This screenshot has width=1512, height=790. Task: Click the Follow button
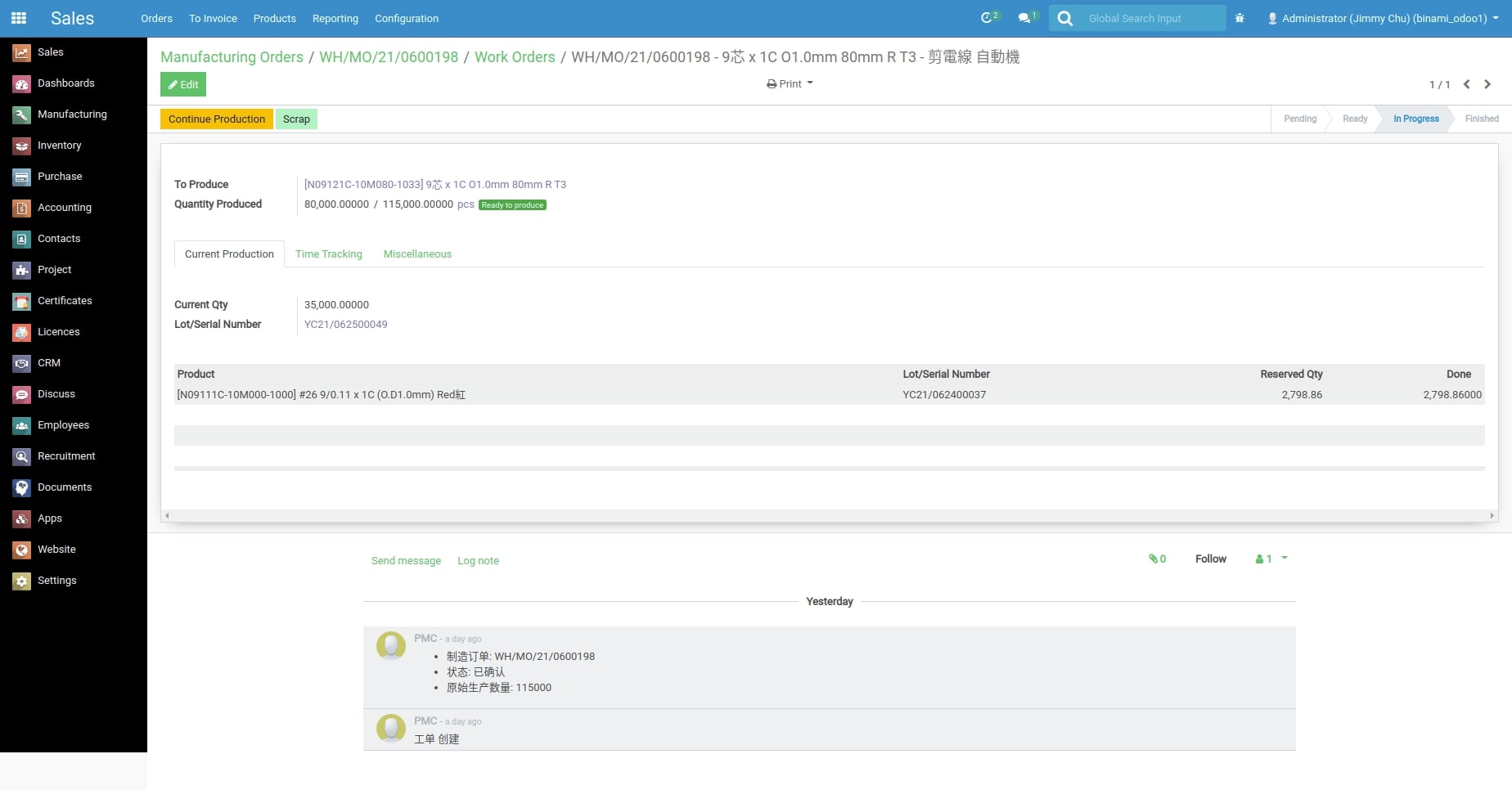1211,559
